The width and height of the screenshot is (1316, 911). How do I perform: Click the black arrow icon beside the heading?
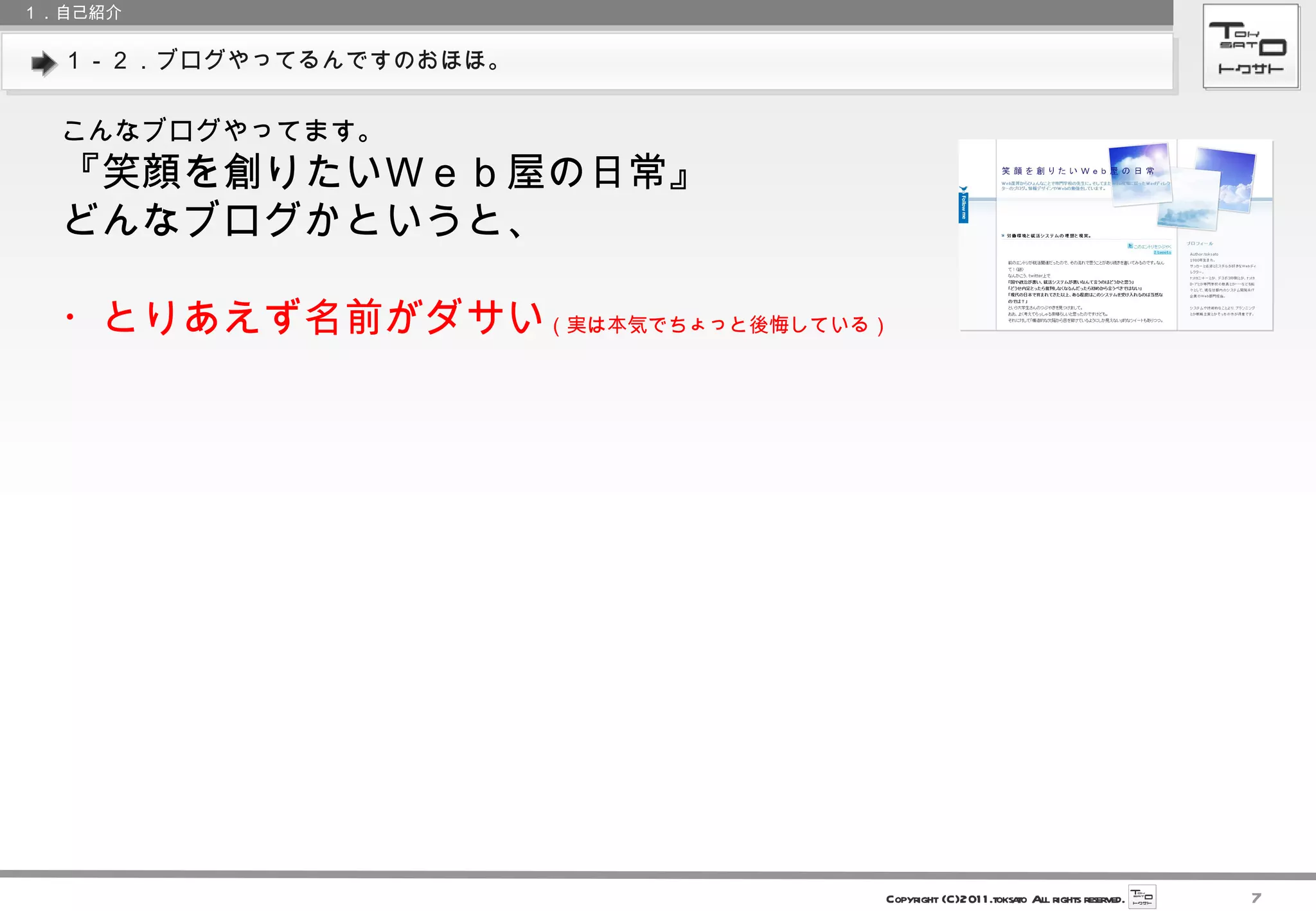tap(44, 63)
